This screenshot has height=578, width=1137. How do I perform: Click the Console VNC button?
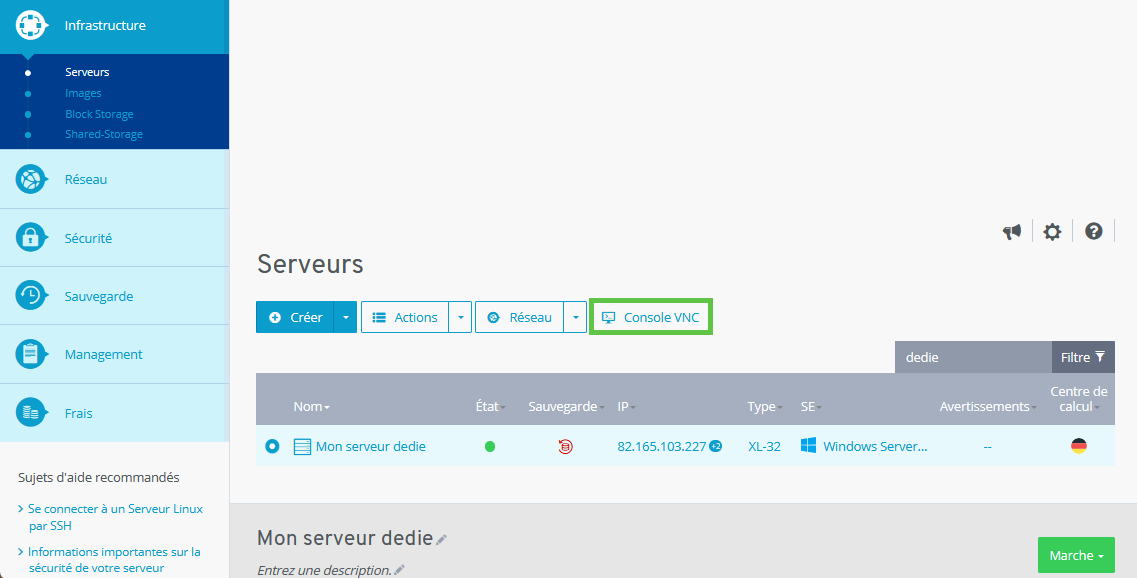[x=651, y=317]
